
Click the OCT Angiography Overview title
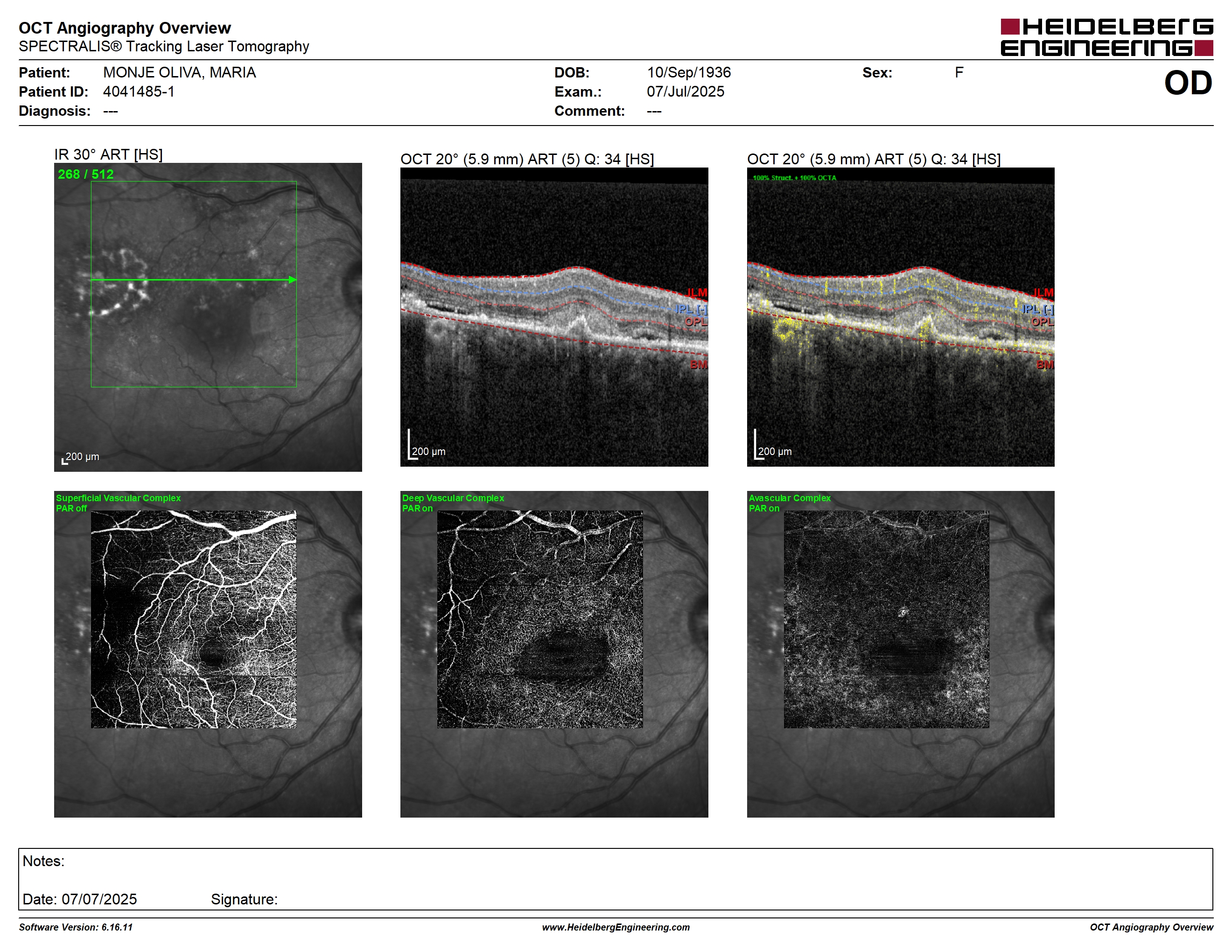pyautogui.click(x=125, y=28)
